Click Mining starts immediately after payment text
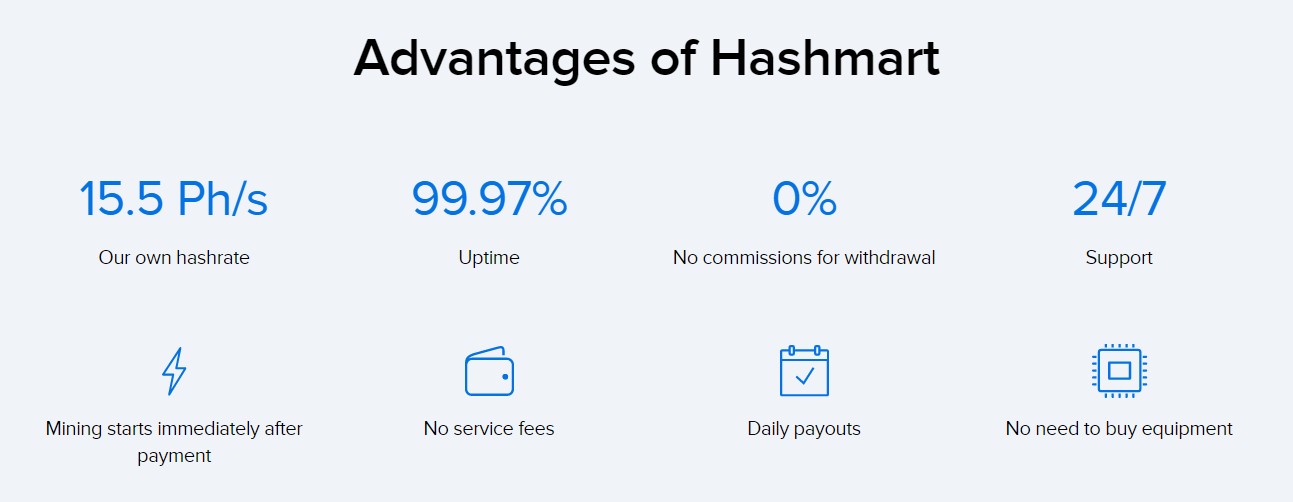 (174, 442)
